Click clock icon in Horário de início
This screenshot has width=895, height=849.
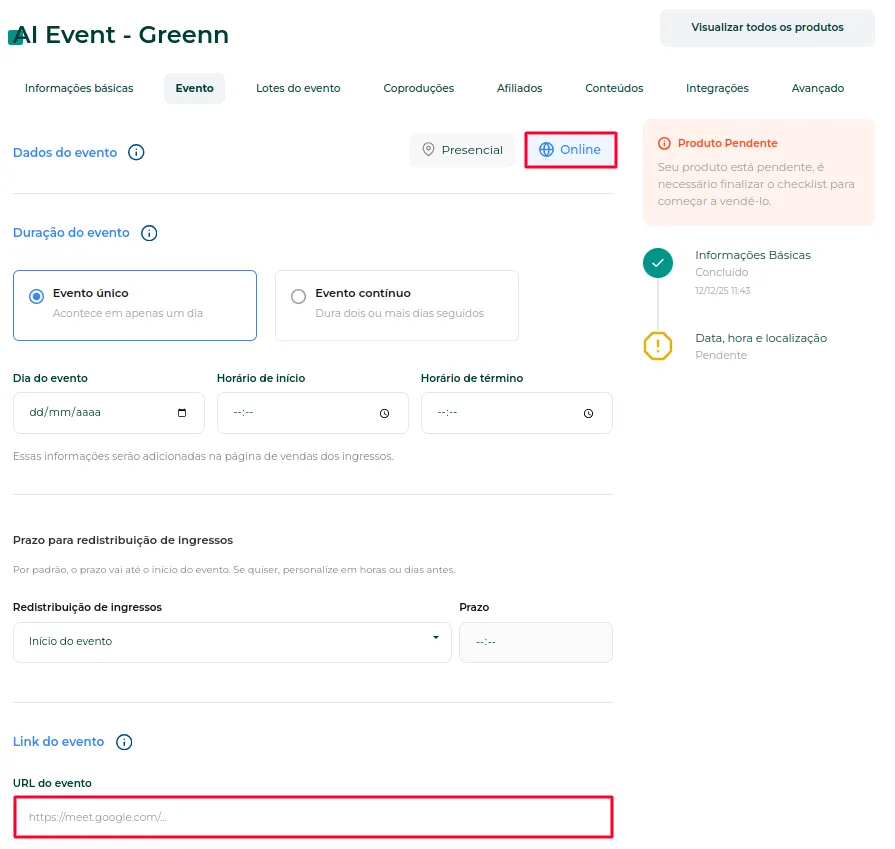click(385, 413)
